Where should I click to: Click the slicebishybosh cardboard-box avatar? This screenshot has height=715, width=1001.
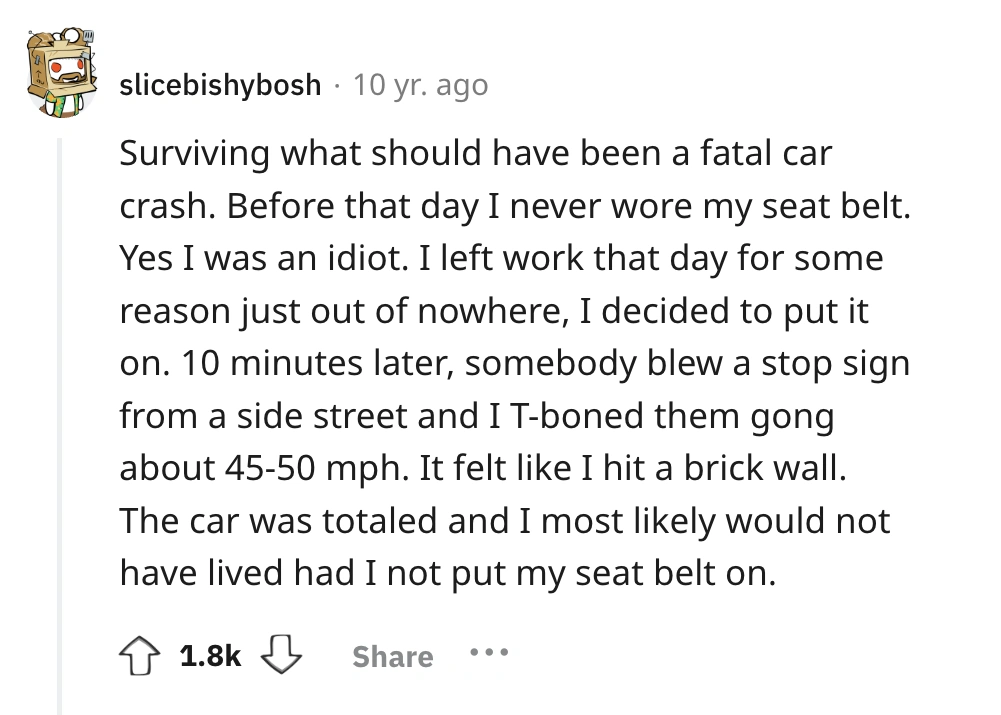tap(59, 68)
